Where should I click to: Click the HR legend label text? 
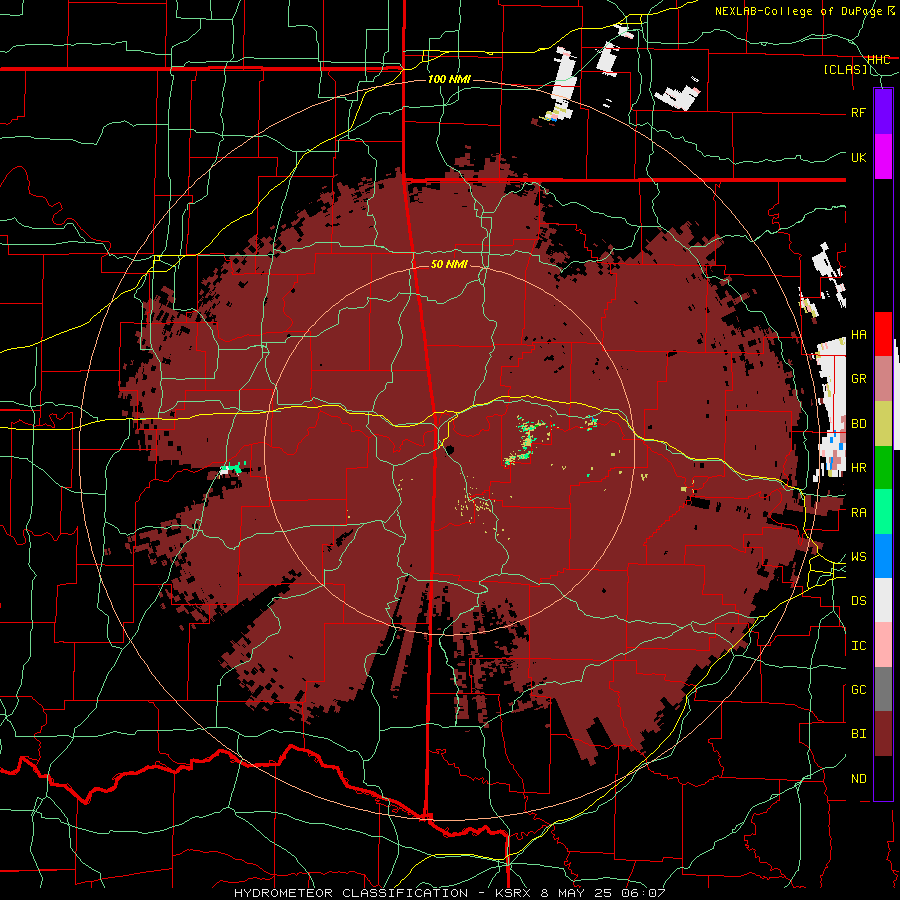coord(858,468)
